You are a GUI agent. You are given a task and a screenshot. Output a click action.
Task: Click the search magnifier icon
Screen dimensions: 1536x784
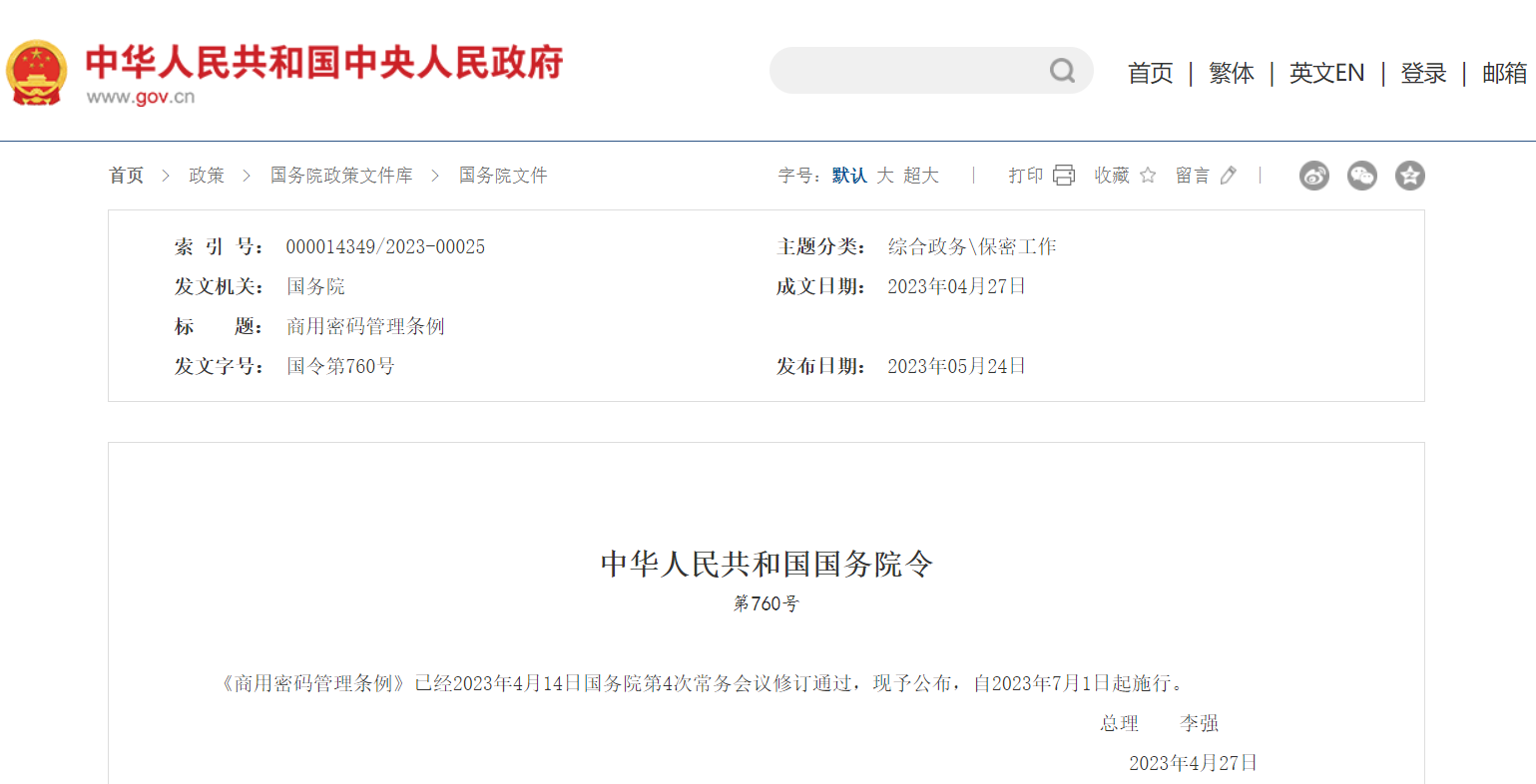(x=1062, y=71)
